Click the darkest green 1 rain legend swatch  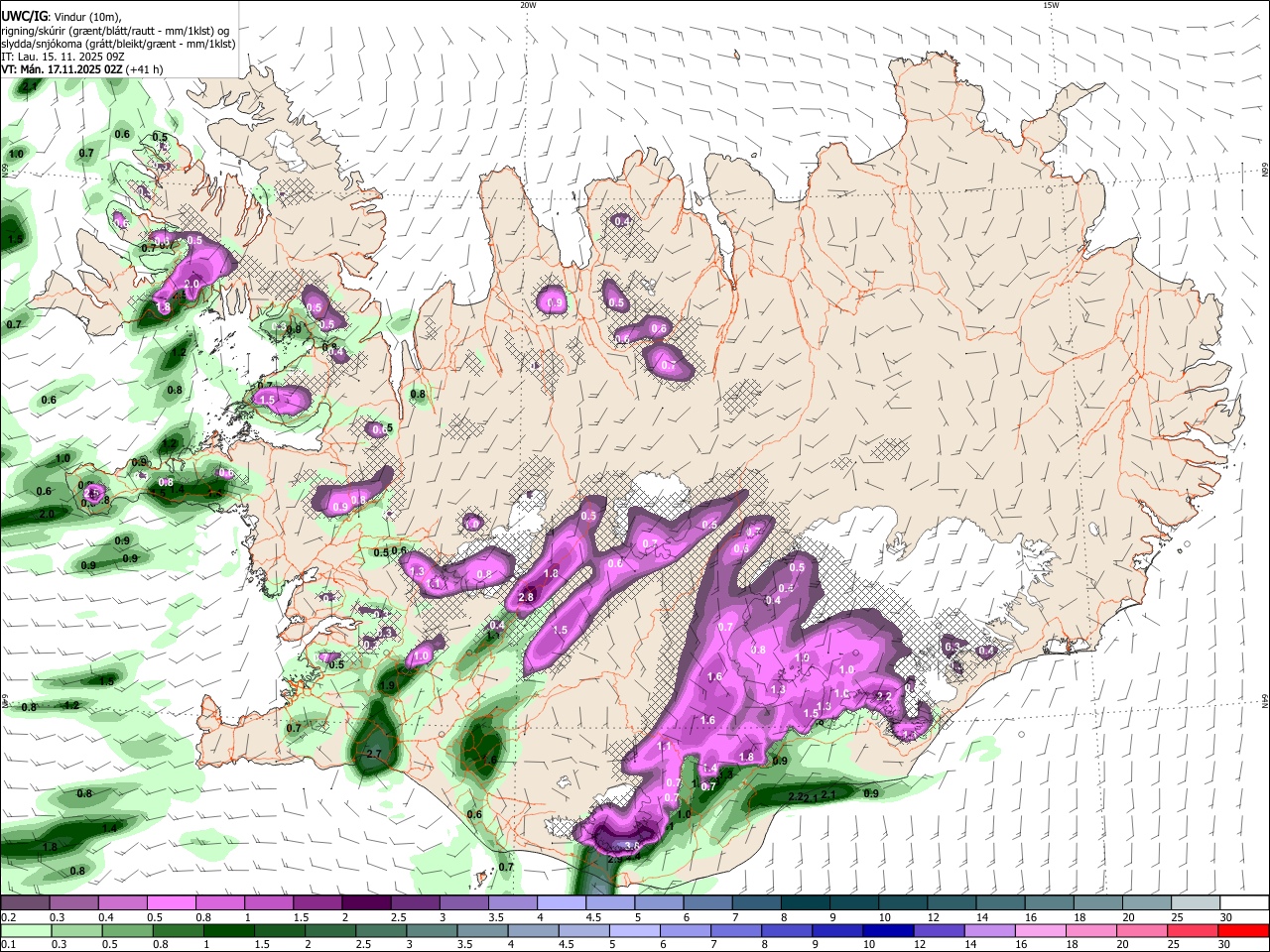coord(228,930)
